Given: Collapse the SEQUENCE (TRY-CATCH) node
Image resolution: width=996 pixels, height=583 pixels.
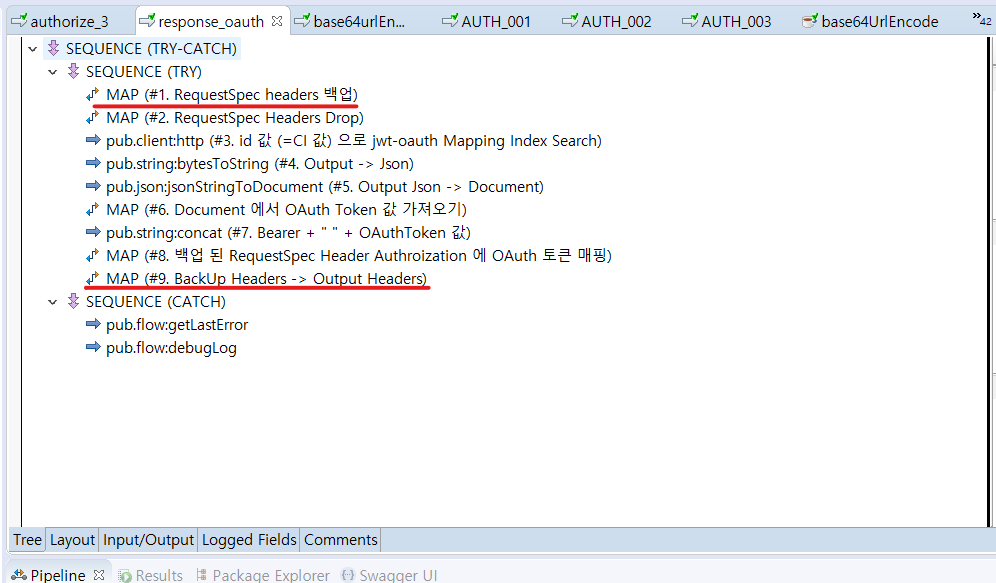Looking at the screenshot, I should pyautogui.click(x=33, y=49).
